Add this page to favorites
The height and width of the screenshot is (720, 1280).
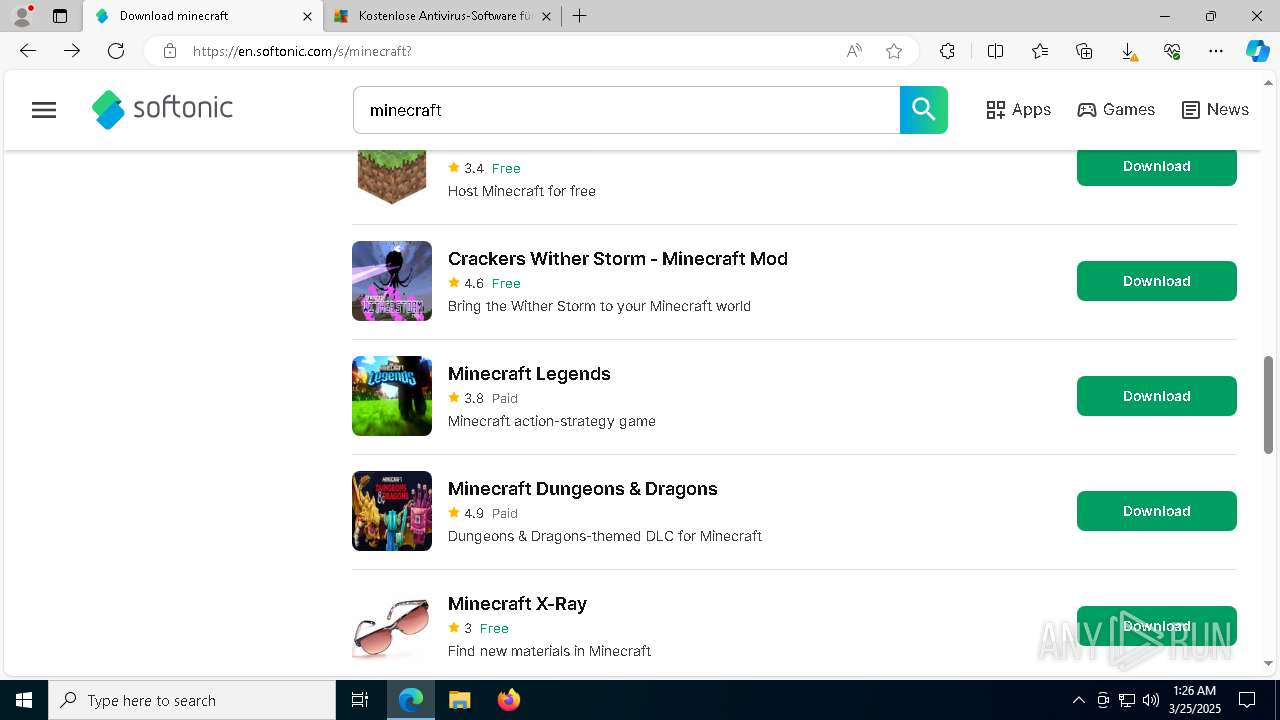pos(894,51)
